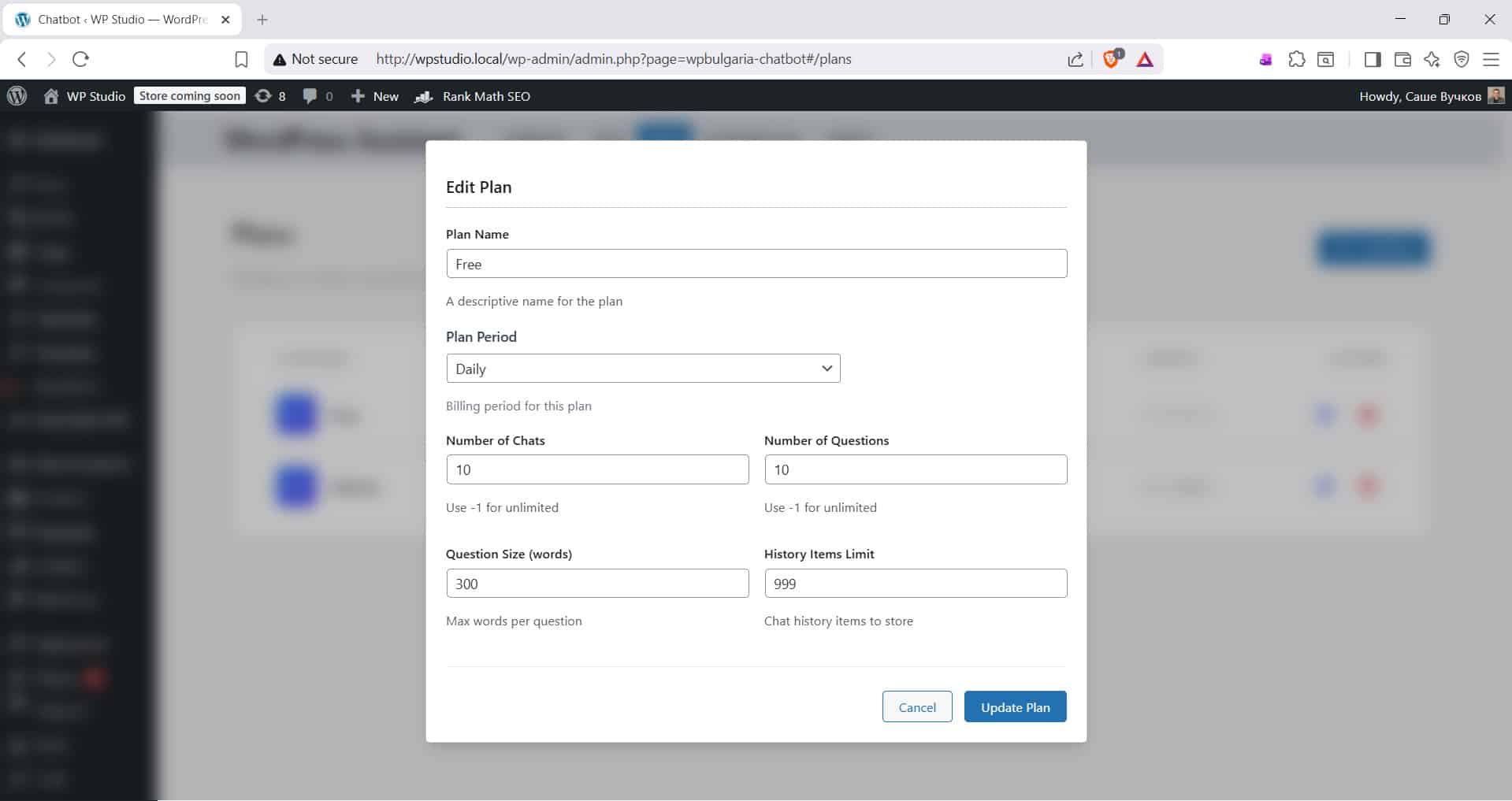Cancel the Edit Plan dialog
The width and height of the screenshot is (1512, 801).
coord(917,707)
